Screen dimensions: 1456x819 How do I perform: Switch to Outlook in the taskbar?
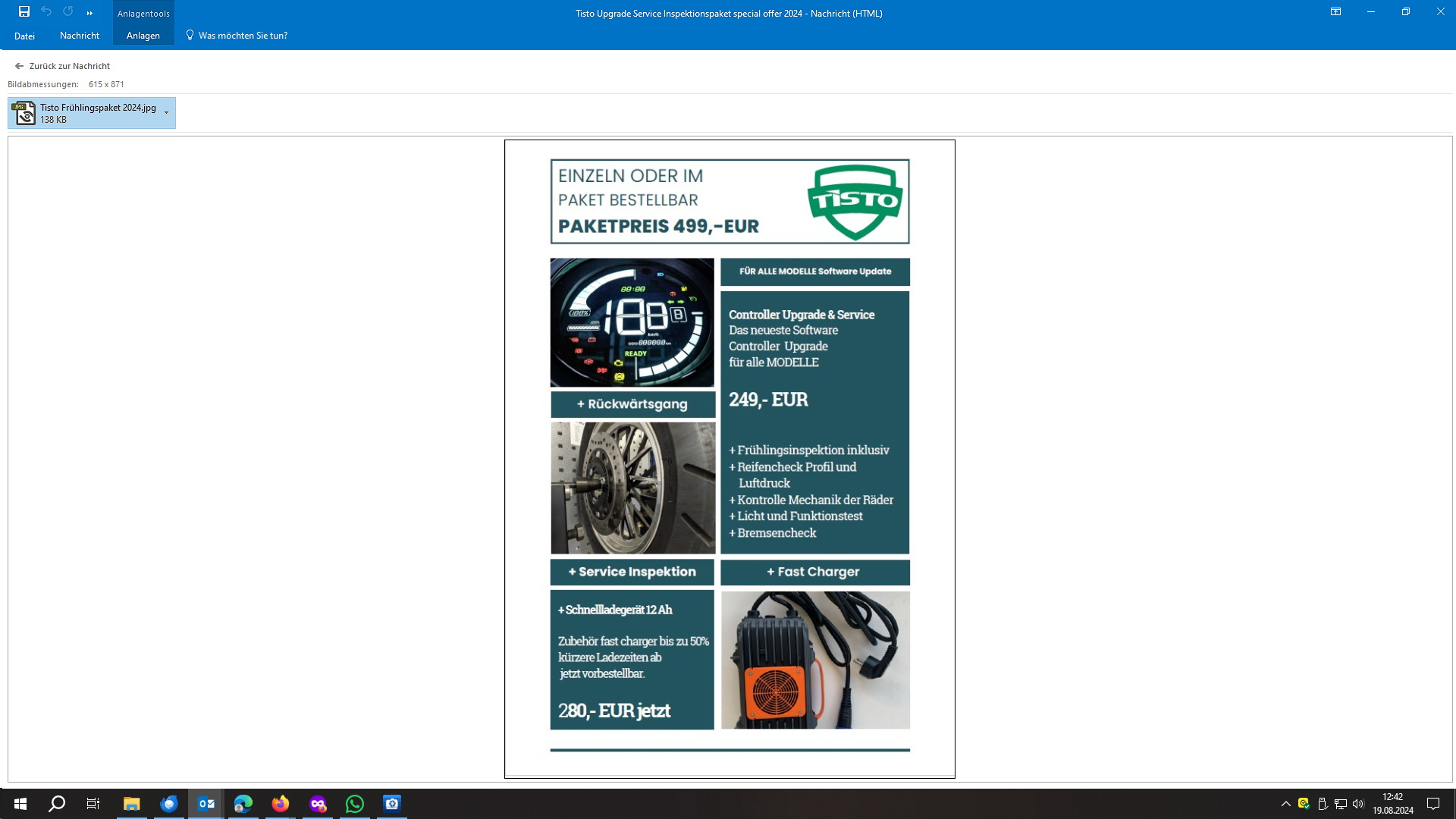(206, 804)
